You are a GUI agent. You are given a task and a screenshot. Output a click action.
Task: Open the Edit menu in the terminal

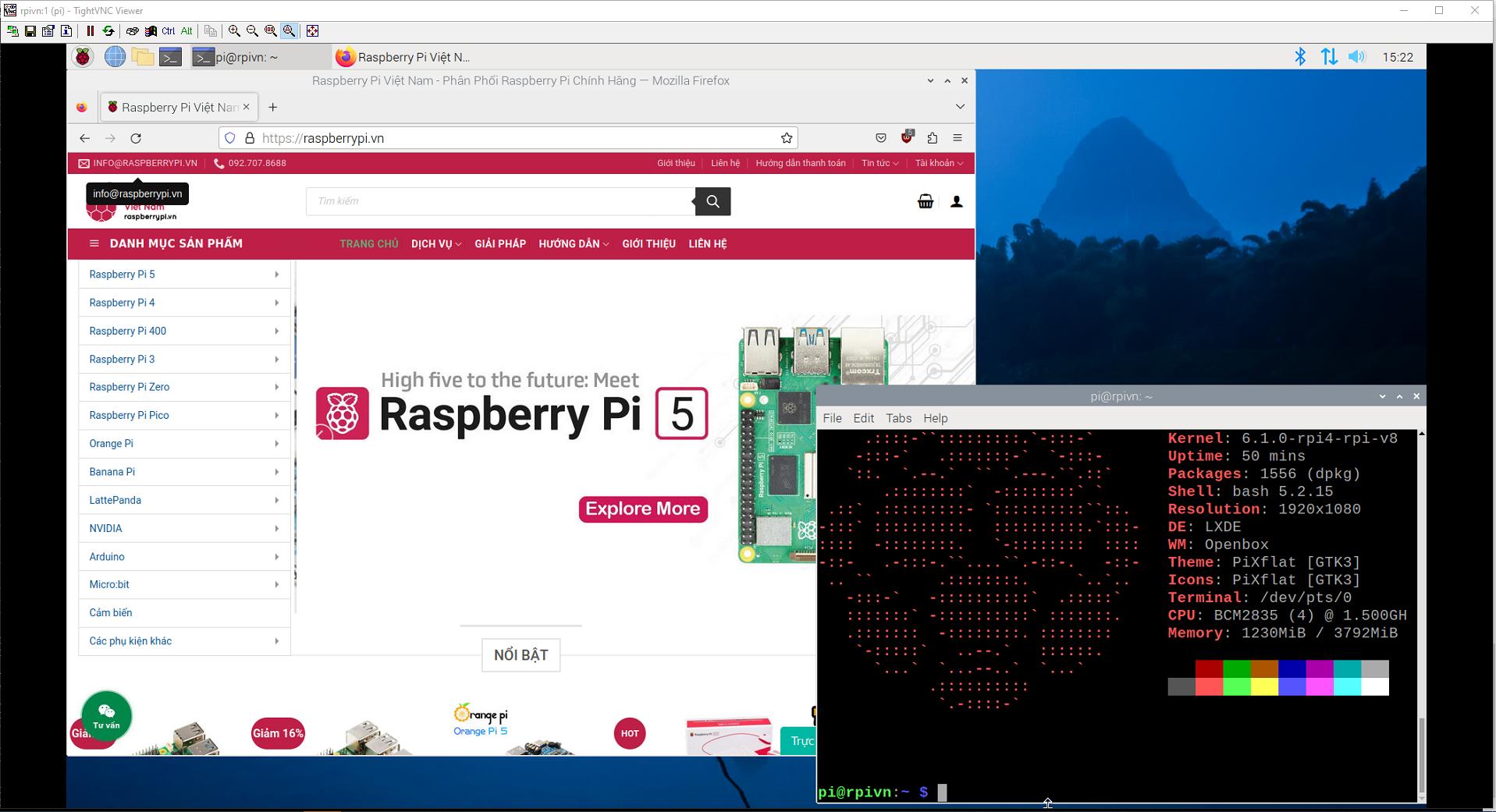click(x=863, y=418)
